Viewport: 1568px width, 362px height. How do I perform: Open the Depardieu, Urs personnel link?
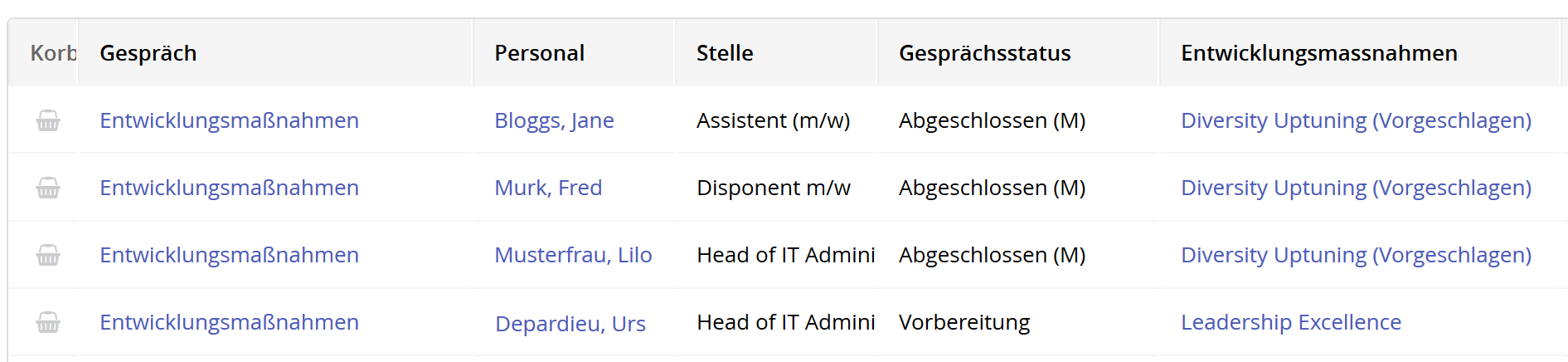570,324
